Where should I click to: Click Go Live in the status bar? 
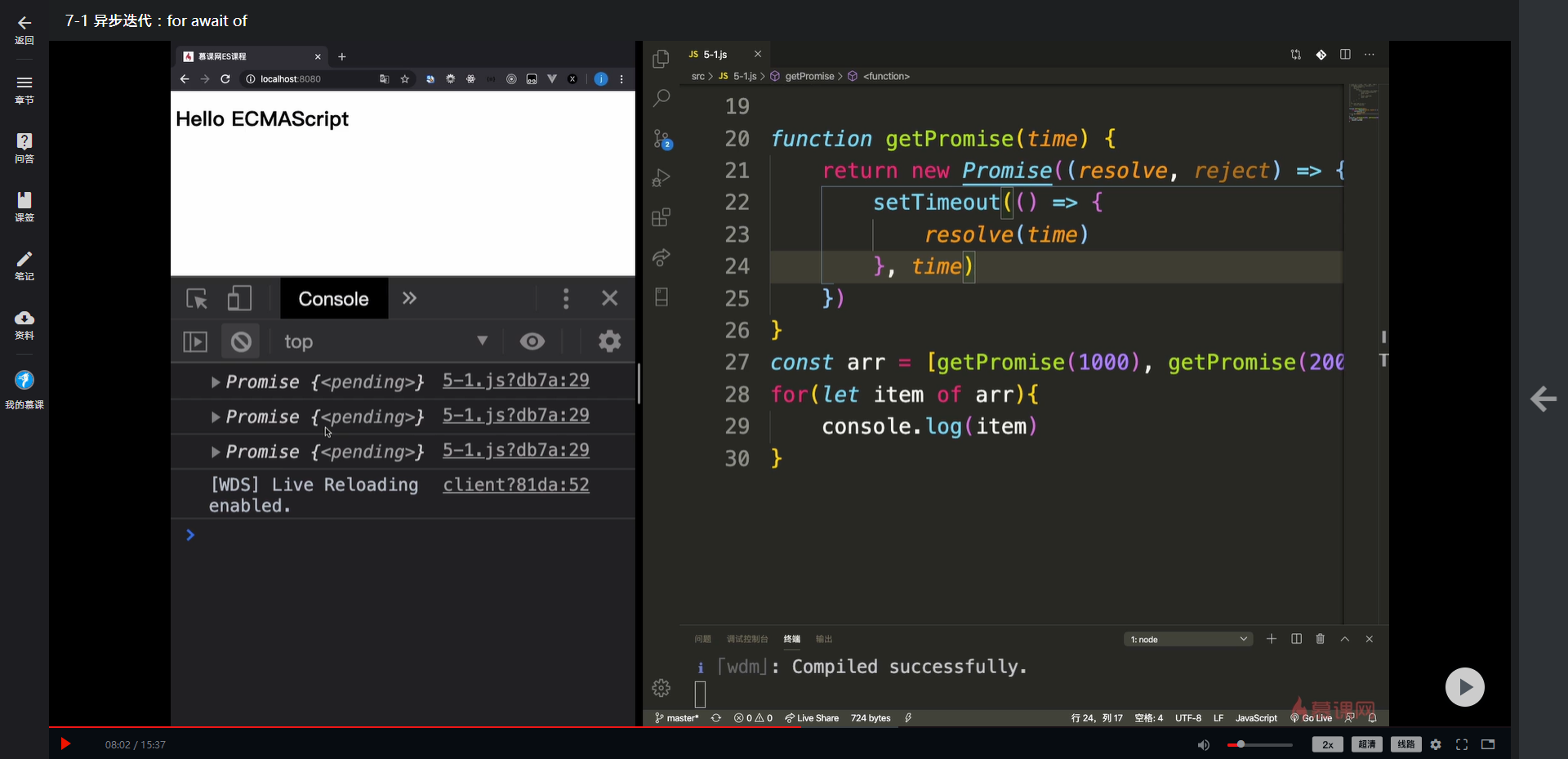(1311, 718)
